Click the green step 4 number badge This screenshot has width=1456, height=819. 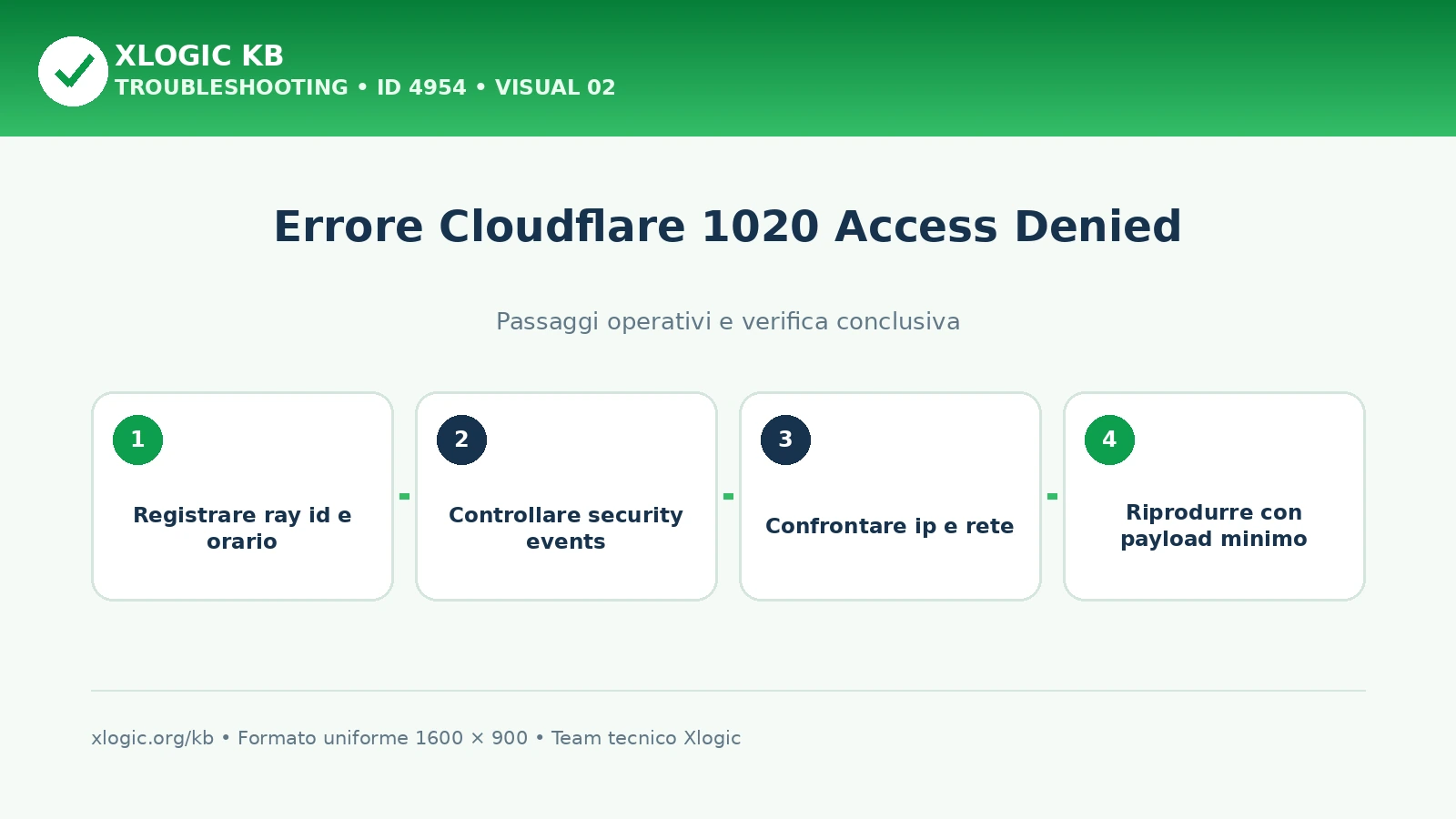tap(1109, 440)
